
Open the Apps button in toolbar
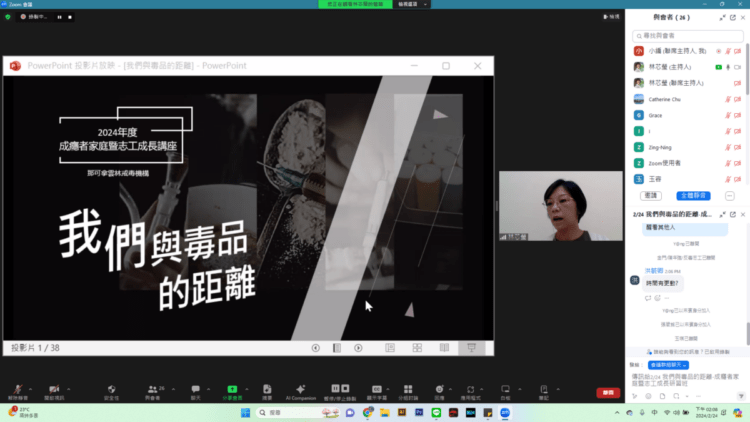click(471, 391)
